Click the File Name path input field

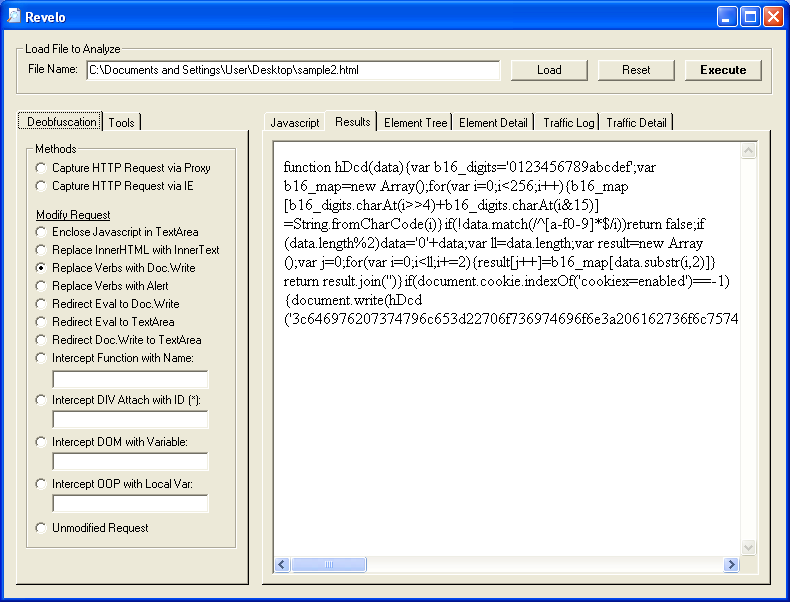(x=292, y=70)
